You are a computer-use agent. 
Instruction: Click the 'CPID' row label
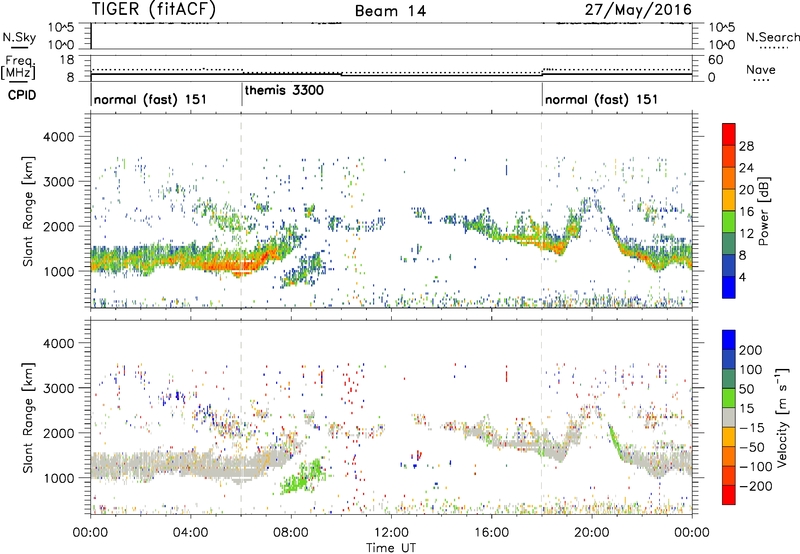[22, 95]
